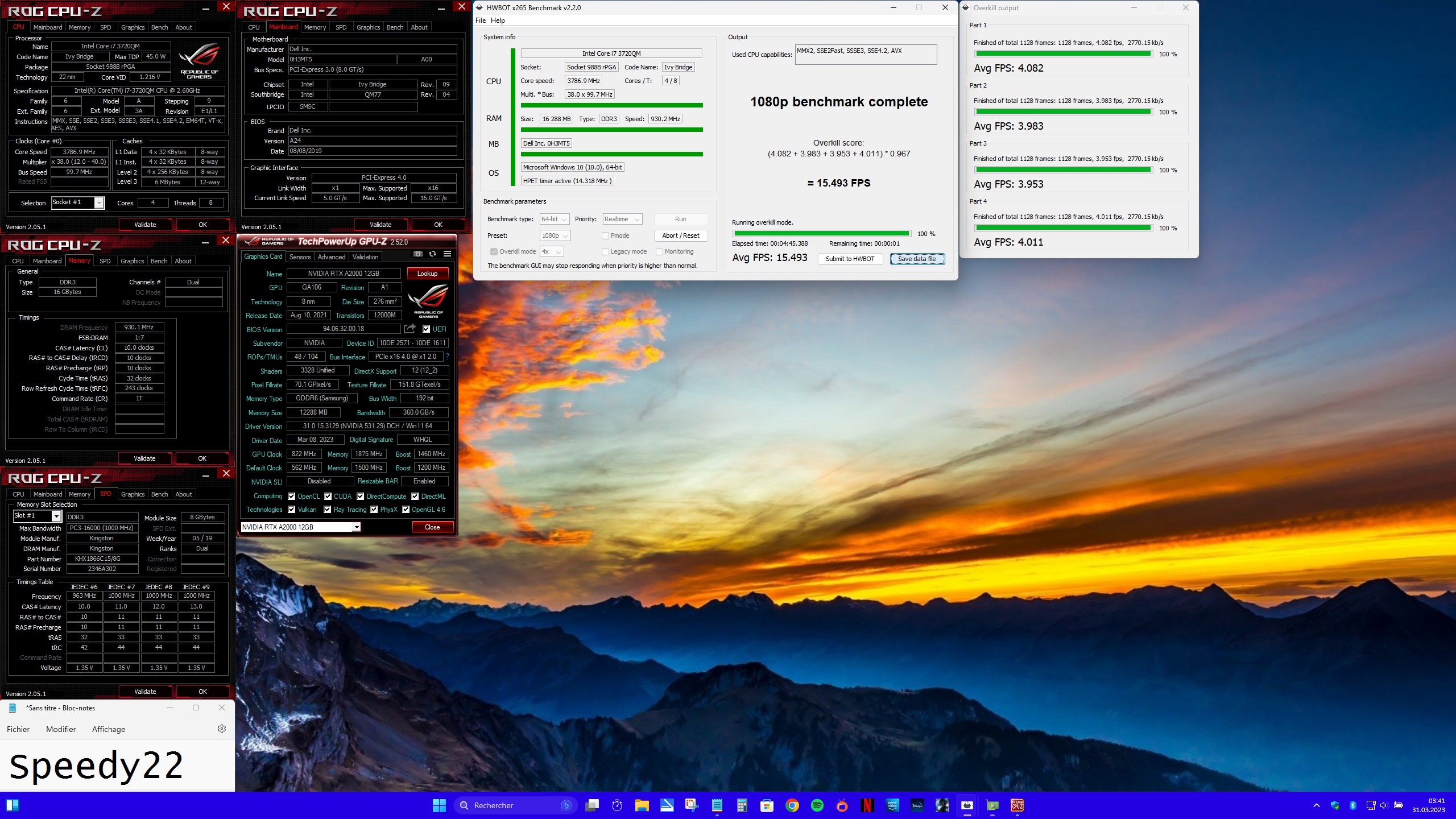1456x819 pixels.
Task: Switch to ROG CPU-Z taskbar icon
Action: click(1017, 805)
